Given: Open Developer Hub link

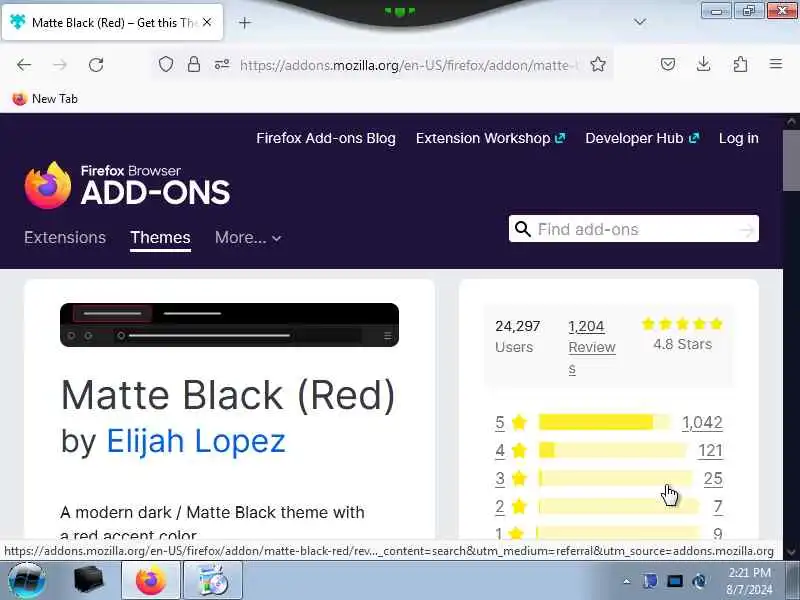Looking at the screenshot, I should point(642,138).
